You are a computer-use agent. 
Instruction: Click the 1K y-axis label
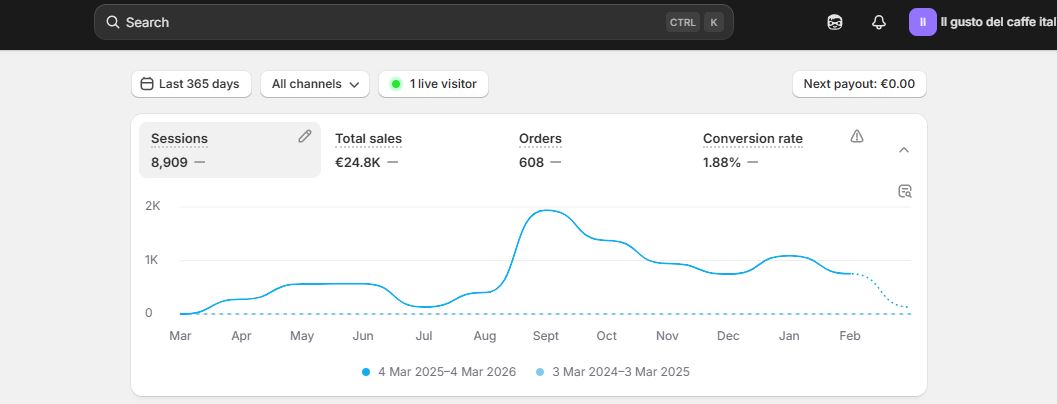point(151,260)
